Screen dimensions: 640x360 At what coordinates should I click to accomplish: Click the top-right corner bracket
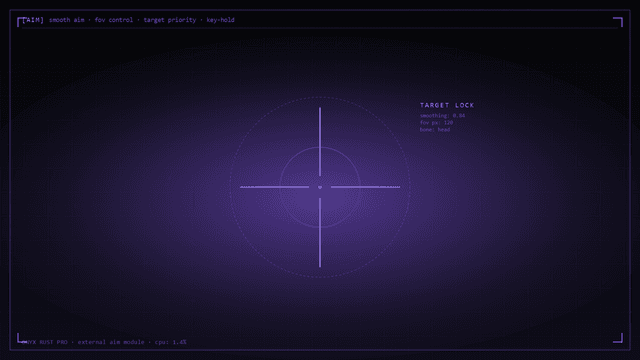[618, 22]
